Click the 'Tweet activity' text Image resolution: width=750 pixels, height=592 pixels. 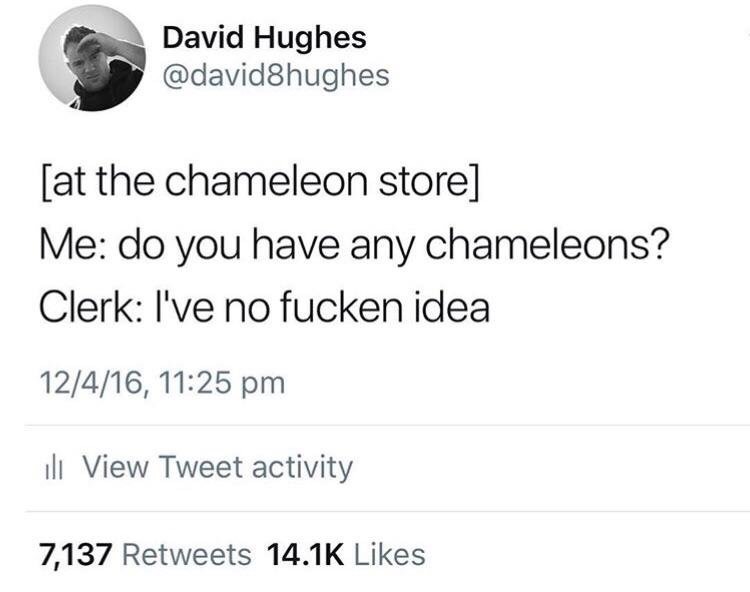coord(255,467)
